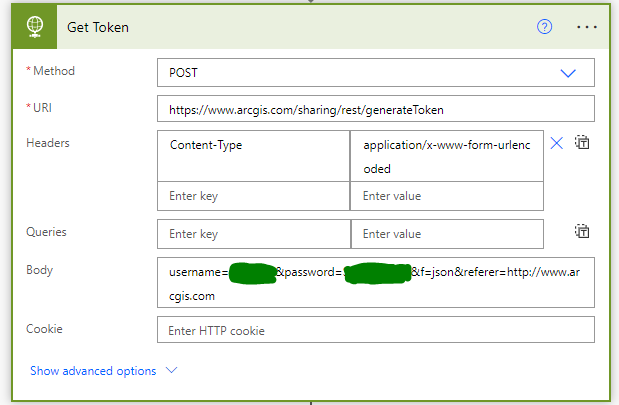Open the help question mark icon
The width and height of the screenshot is (619, 405).
tap(545, 27)
